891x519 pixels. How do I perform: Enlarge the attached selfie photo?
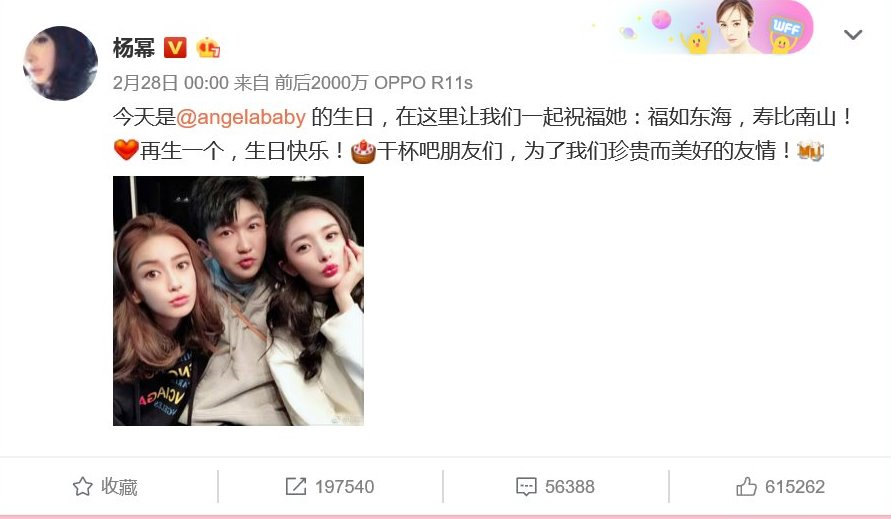tap(238, 301)
